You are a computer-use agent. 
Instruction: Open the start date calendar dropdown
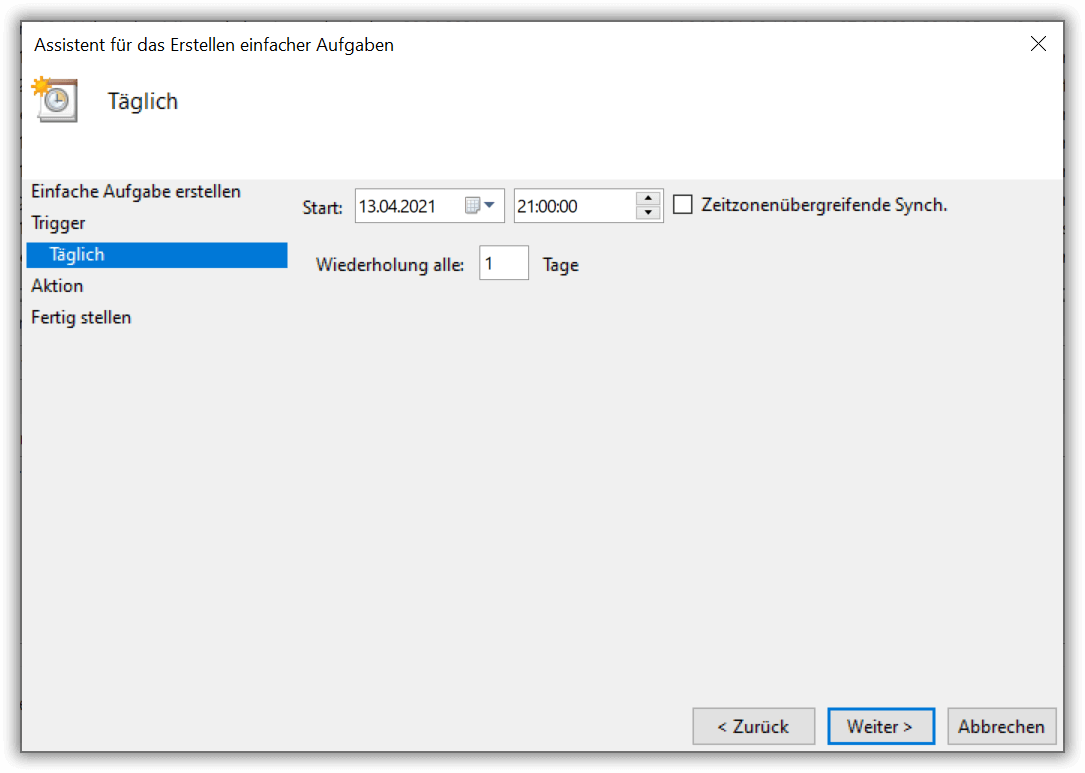[x=480, y=206]
